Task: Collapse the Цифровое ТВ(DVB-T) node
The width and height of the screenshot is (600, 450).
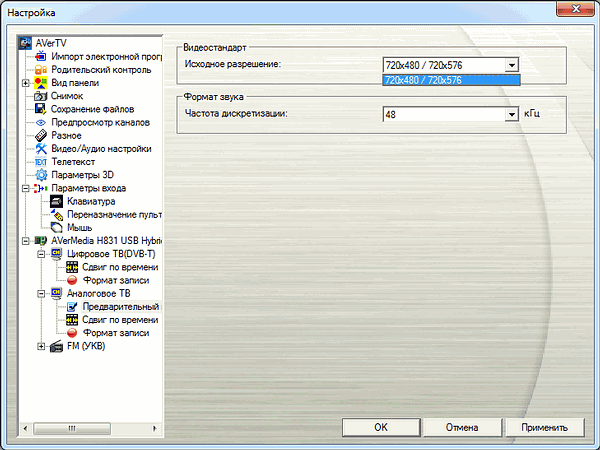Action: 41,254
